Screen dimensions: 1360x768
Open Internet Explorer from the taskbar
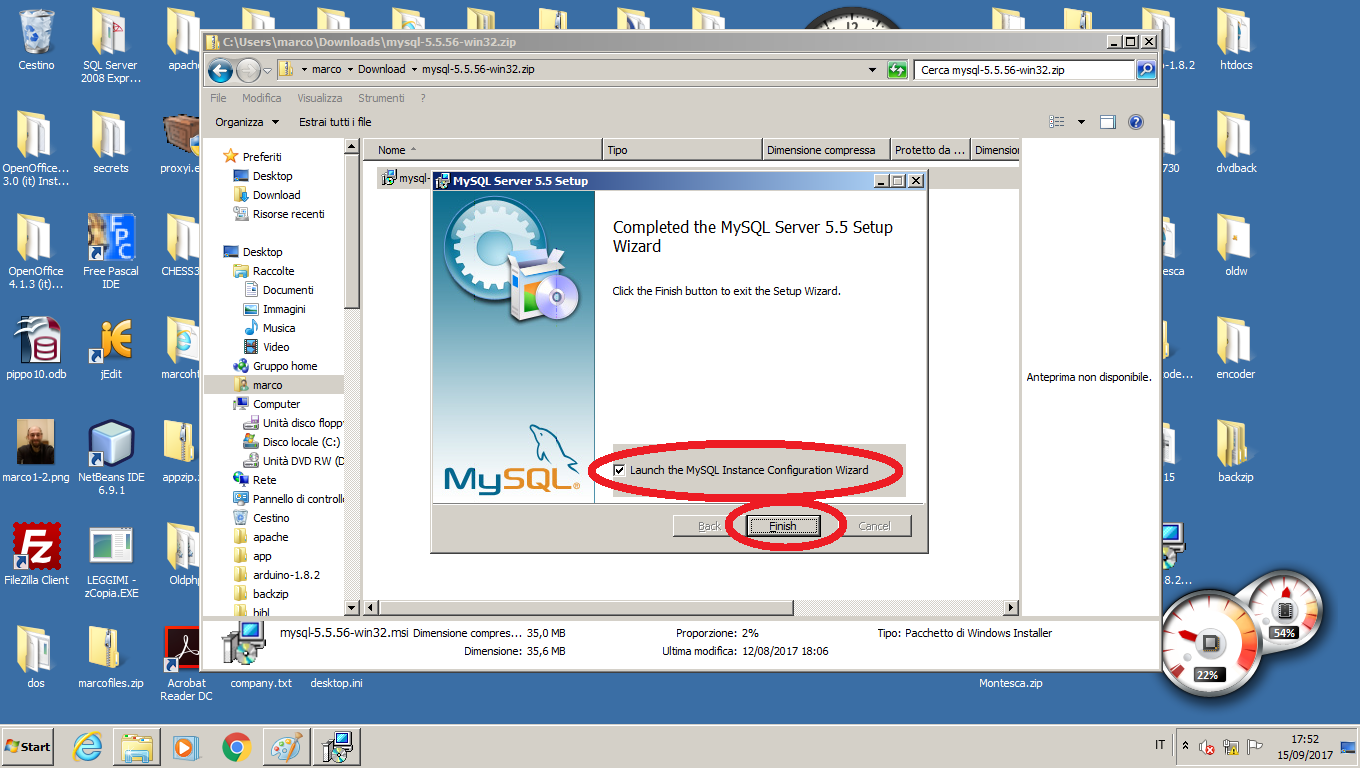[88, 747]
